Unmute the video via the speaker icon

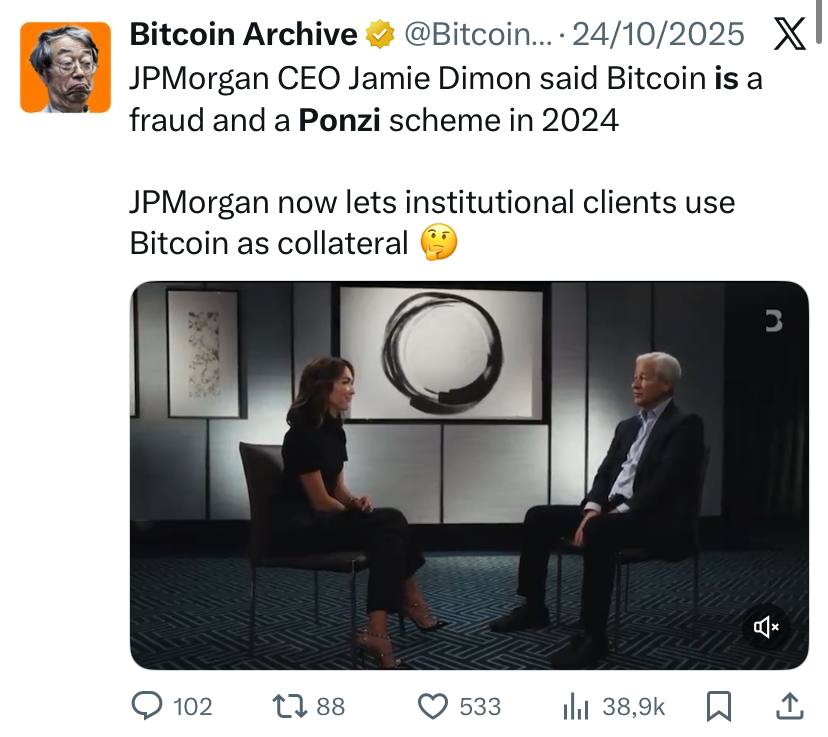tap(765, 625)
